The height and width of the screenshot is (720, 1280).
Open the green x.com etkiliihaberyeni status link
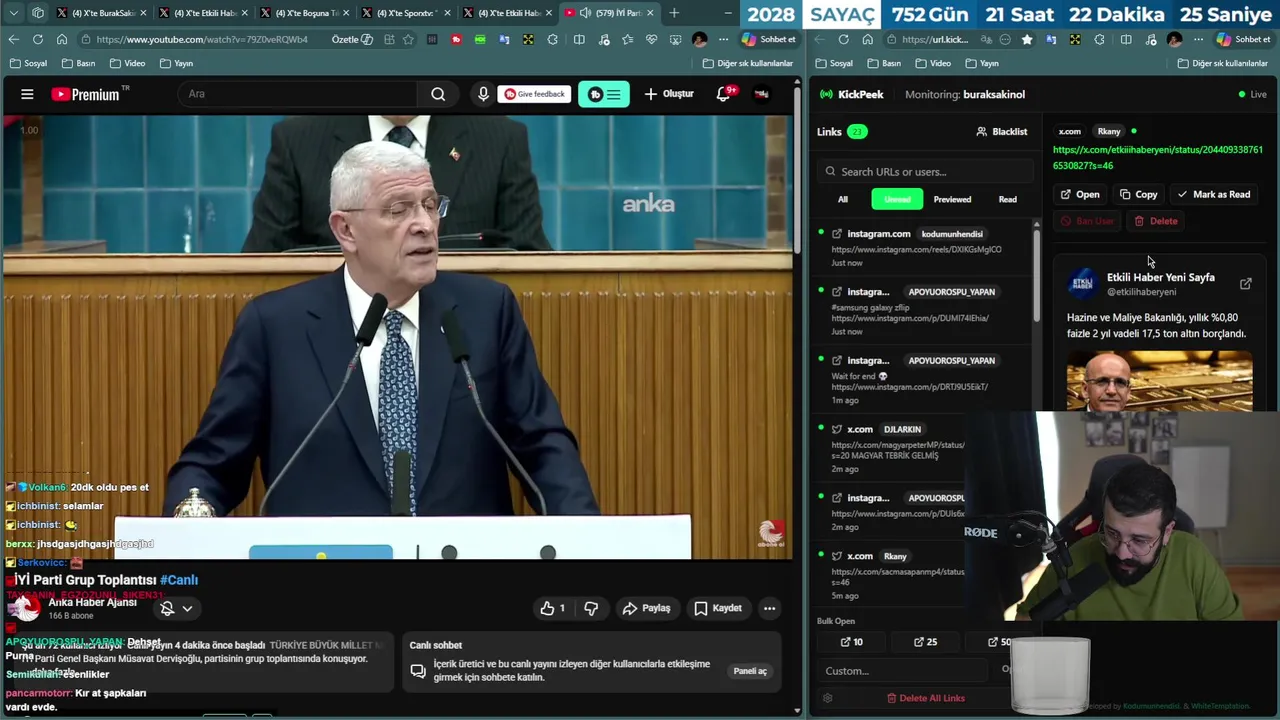click(x=1157, y=157)
